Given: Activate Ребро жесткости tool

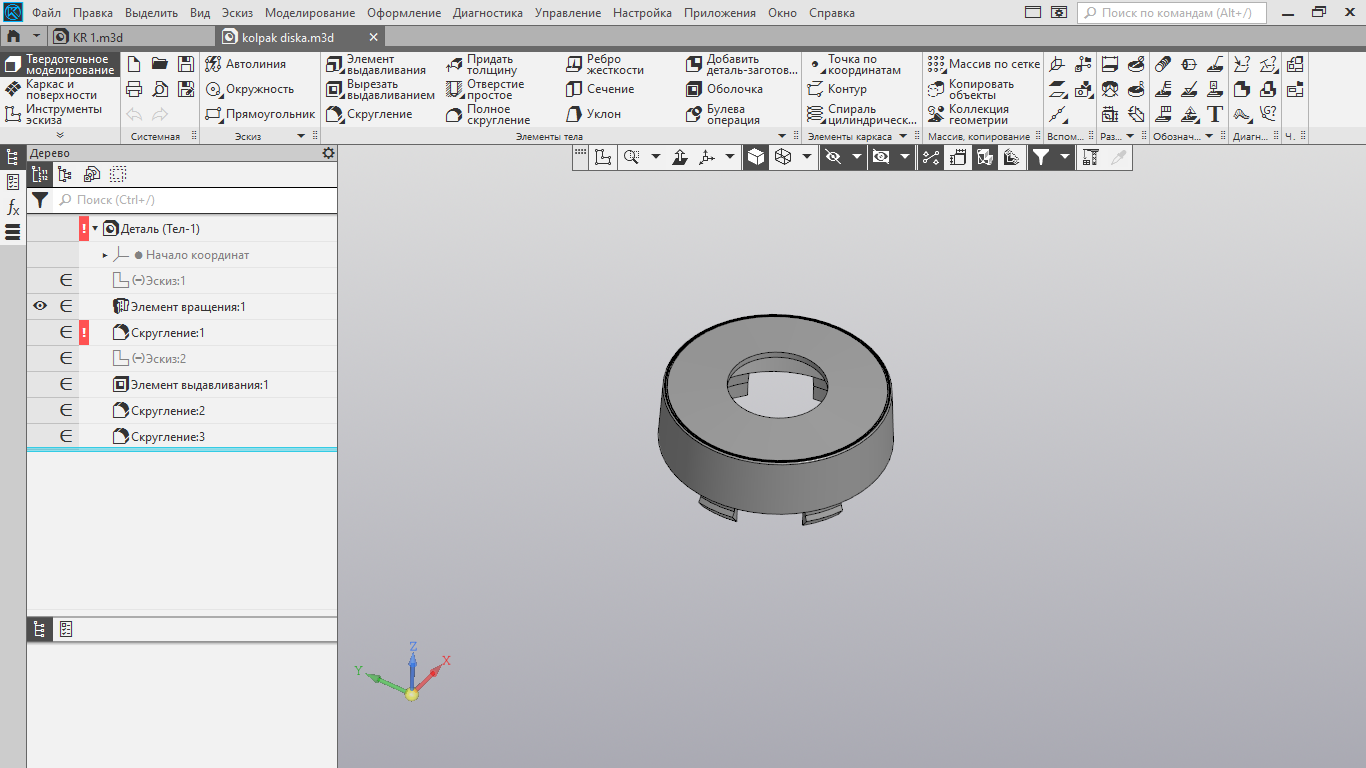Looking at the screenshot, I should [605, 64].
